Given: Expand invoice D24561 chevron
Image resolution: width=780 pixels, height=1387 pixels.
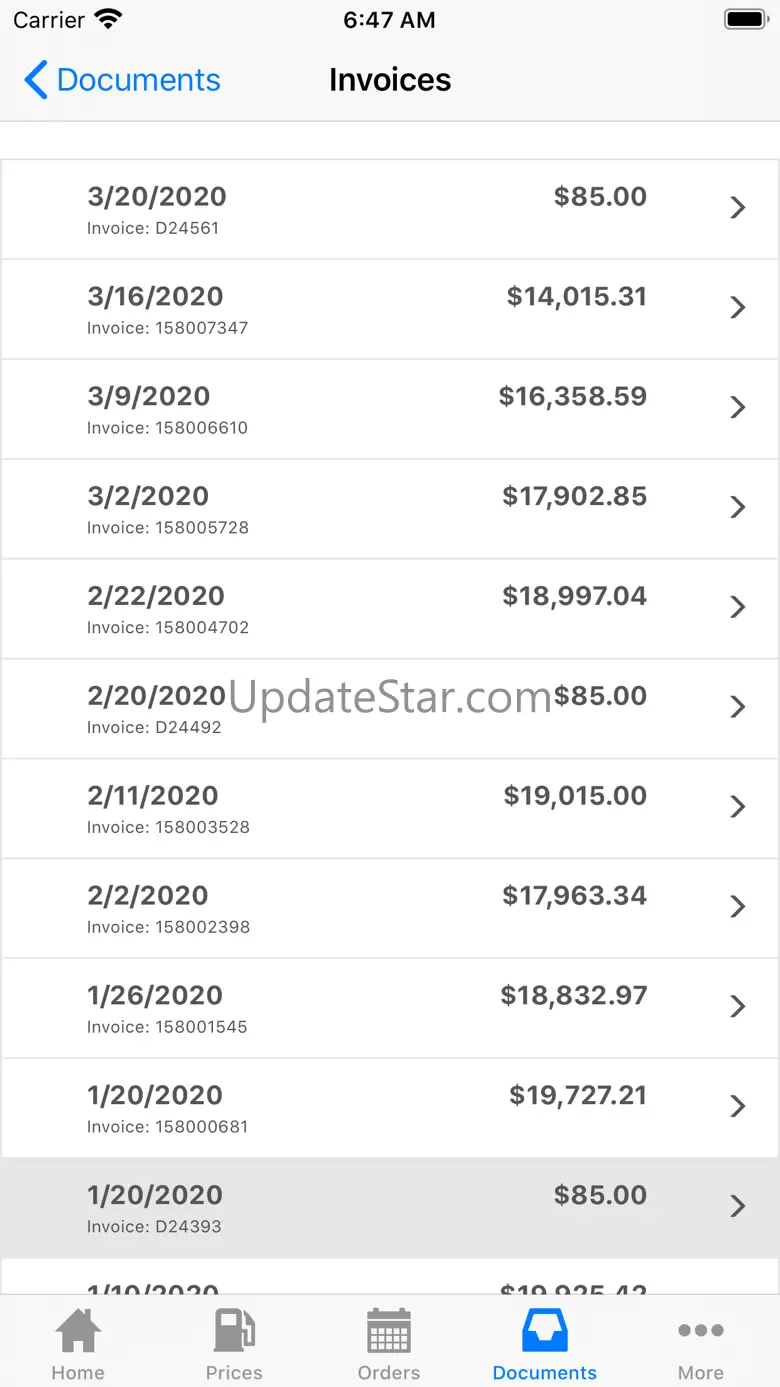Looking at the screenshot, I should point(738,208).
